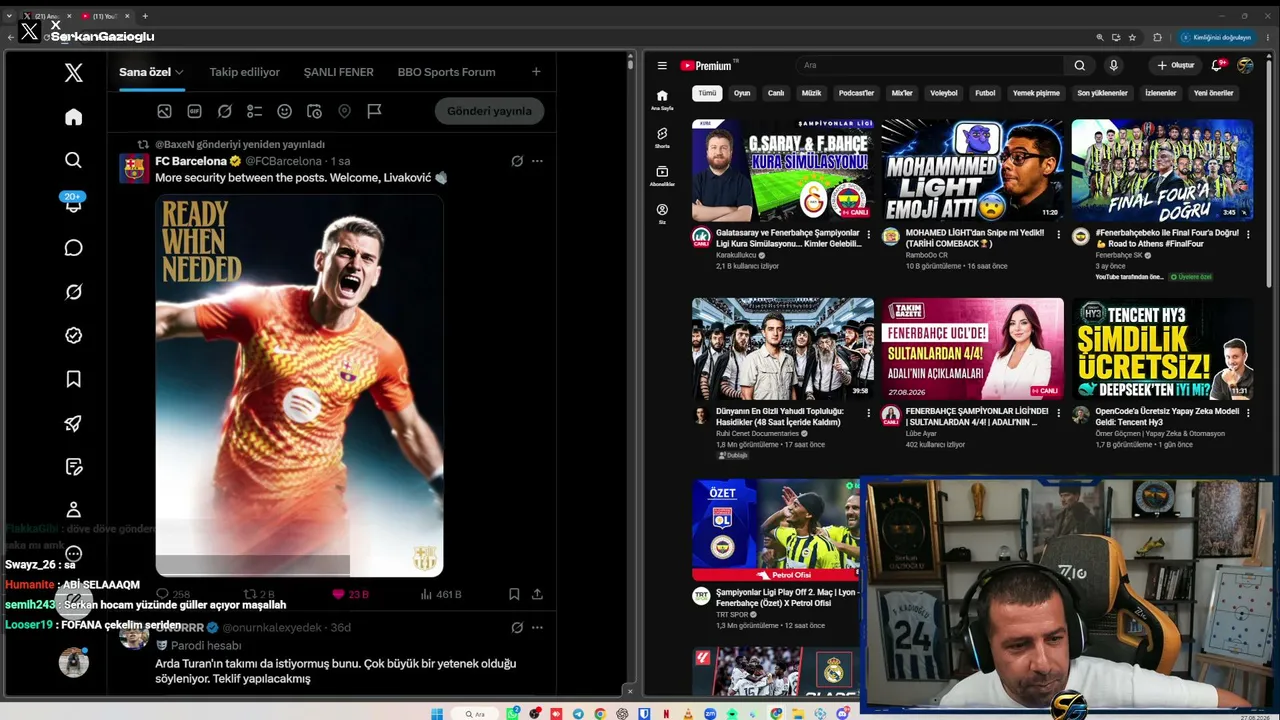Open video options for MOHAMED LİGHT video

[x=1058, y=235]
